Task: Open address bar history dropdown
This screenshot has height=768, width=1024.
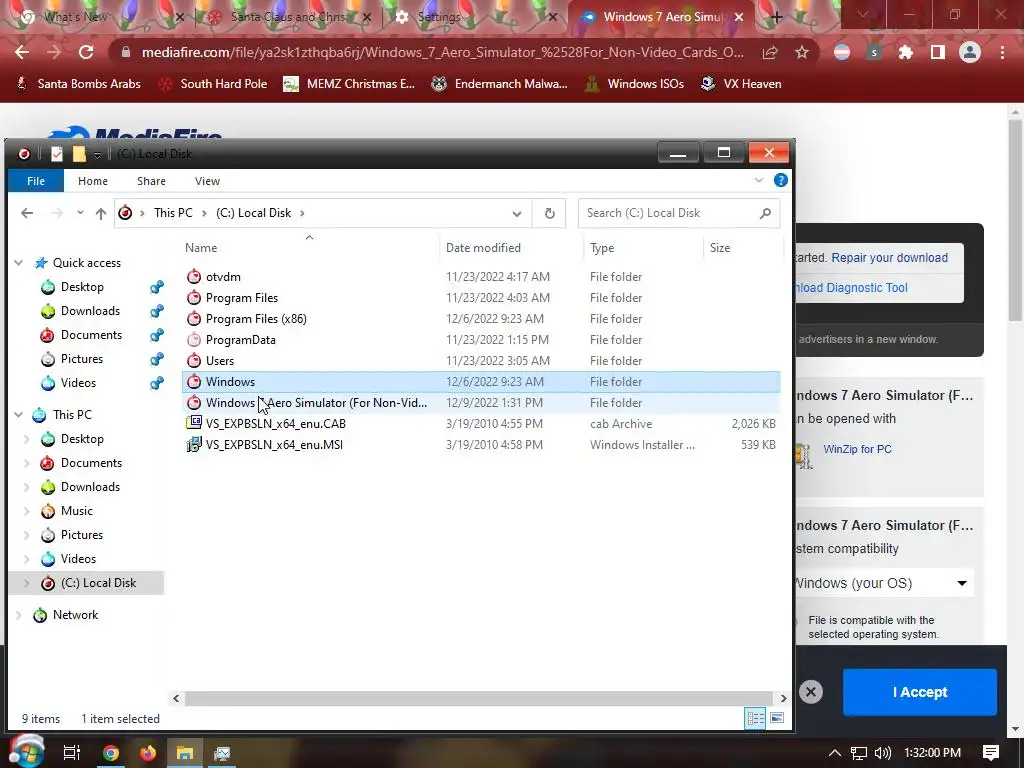Action: point(517,214)
